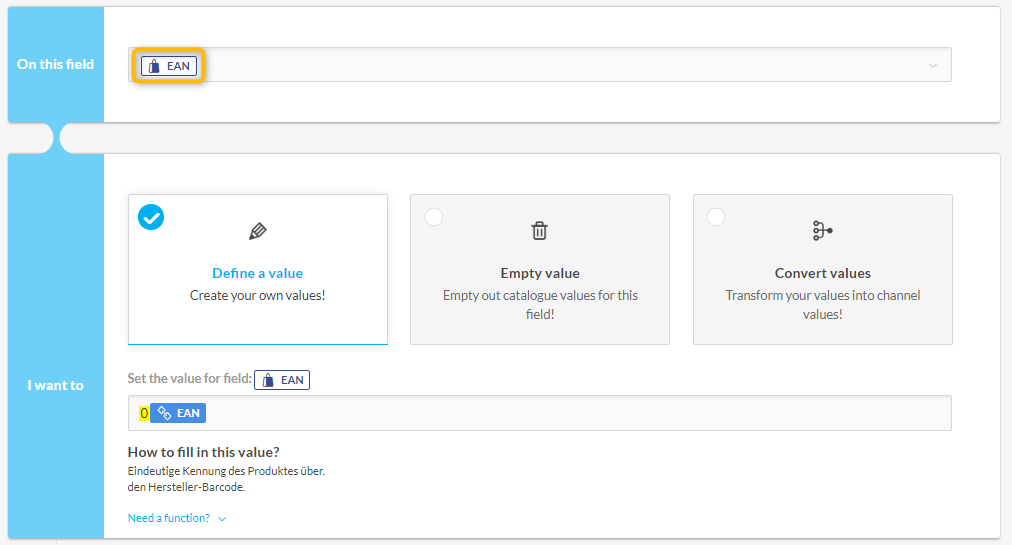The image size is (1012, 545).
Task: Click the link icon in the blue EAN chip
Action: pyautogui.click(x=165, y=413)
